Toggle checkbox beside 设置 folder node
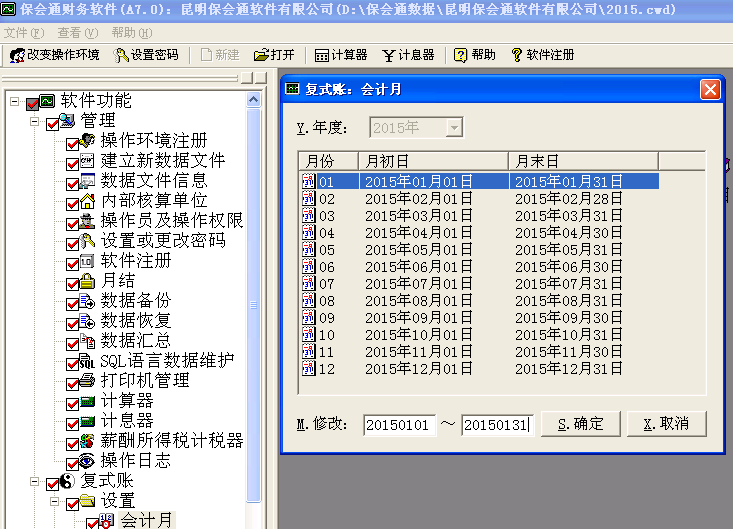The image size is (733, 529). coord(72,504)
